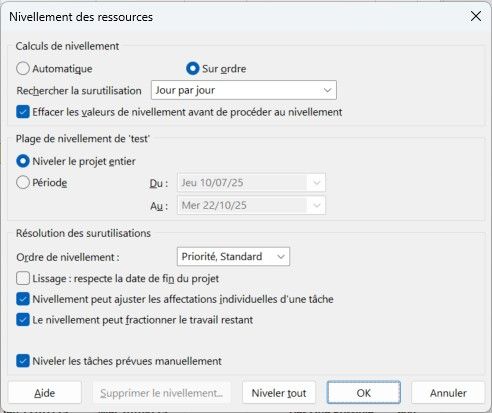This screenshot has width=492, height=413.
Task: Expand the Au date picker arrow
Action: pyautogui.click(x=316, y=205)
